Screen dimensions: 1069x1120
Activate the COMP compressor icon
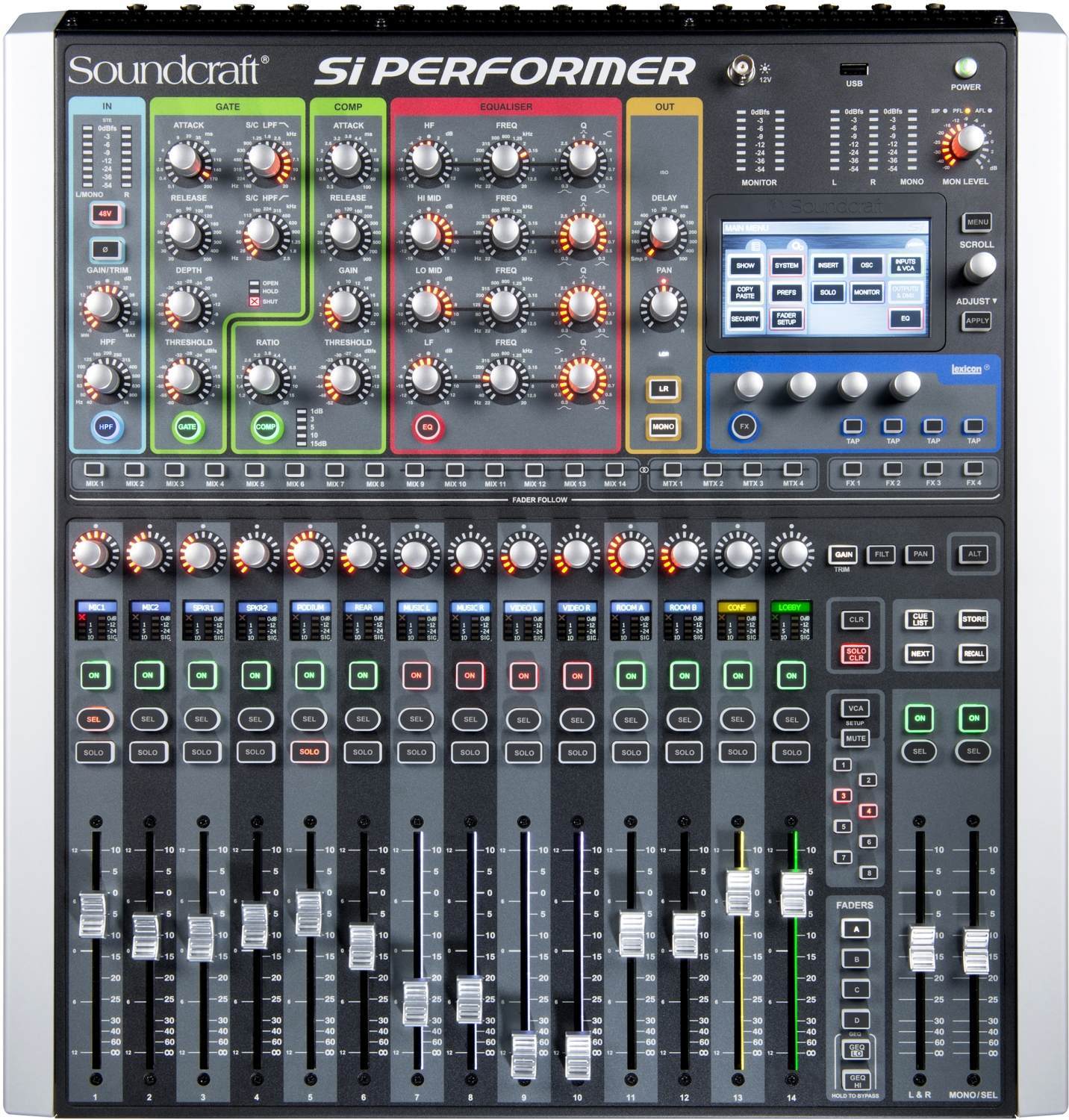pos(267,426)
